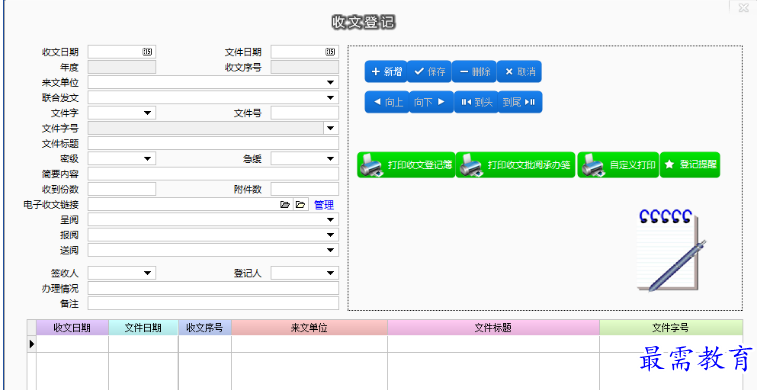
Task: Open the 签收人 dropdown
Action: coord(148,273)
